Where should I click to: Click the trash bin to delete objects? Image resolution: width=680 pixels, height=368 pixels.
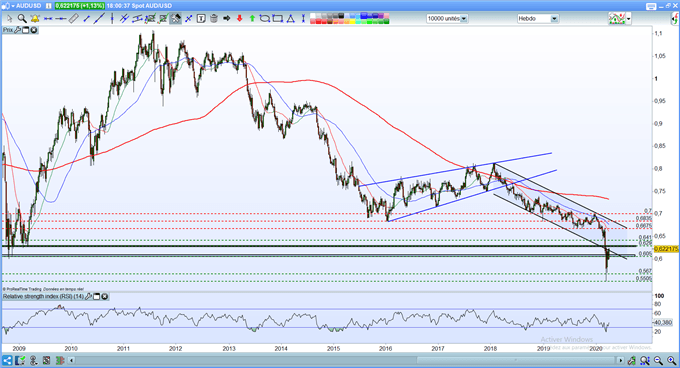click(x=213, y=19)
